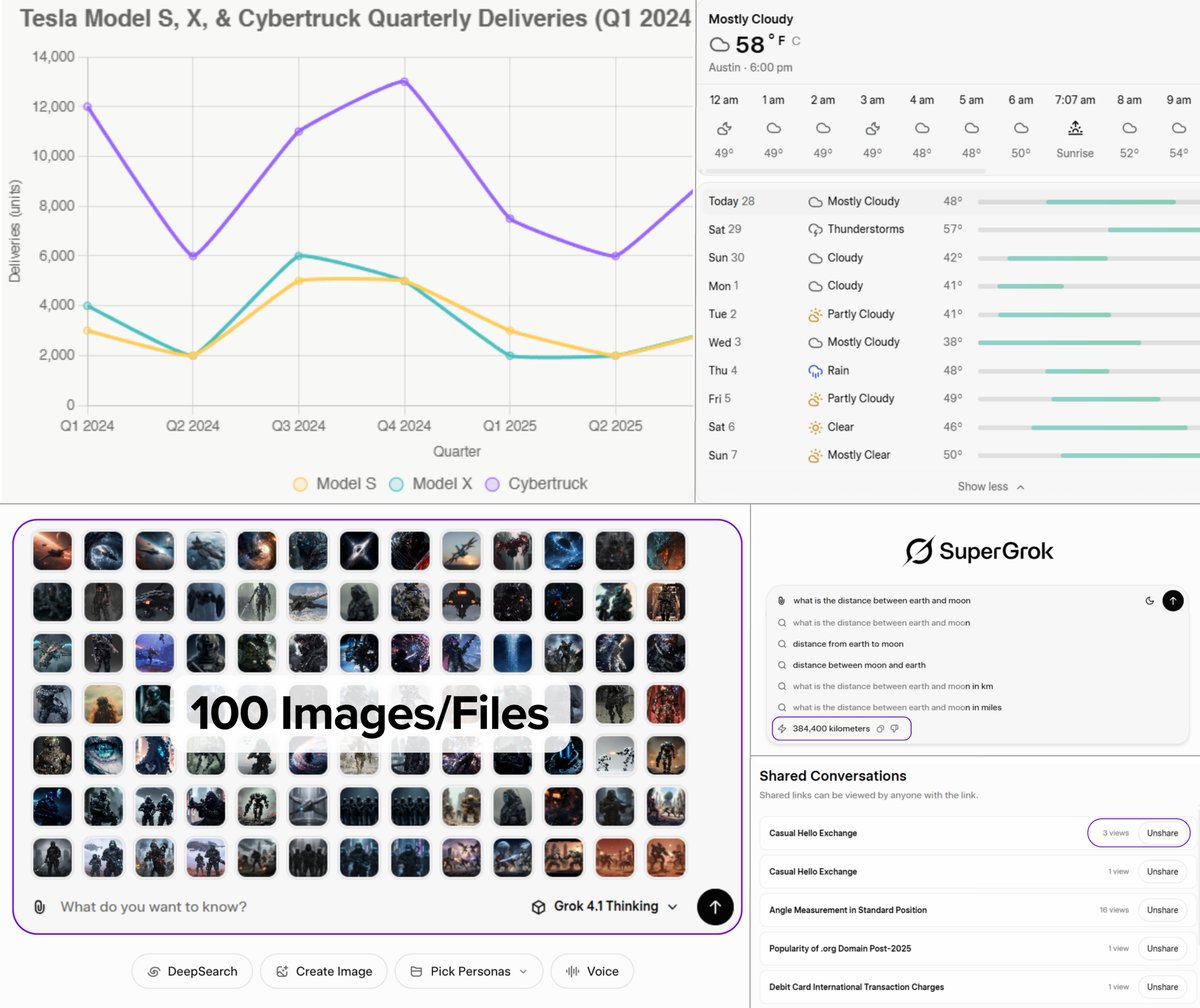The height and width of the screenshot is (1008, 1200).
Task: Click the lightning icon beside 384,400 kilometers
Action: pos(782,729)
